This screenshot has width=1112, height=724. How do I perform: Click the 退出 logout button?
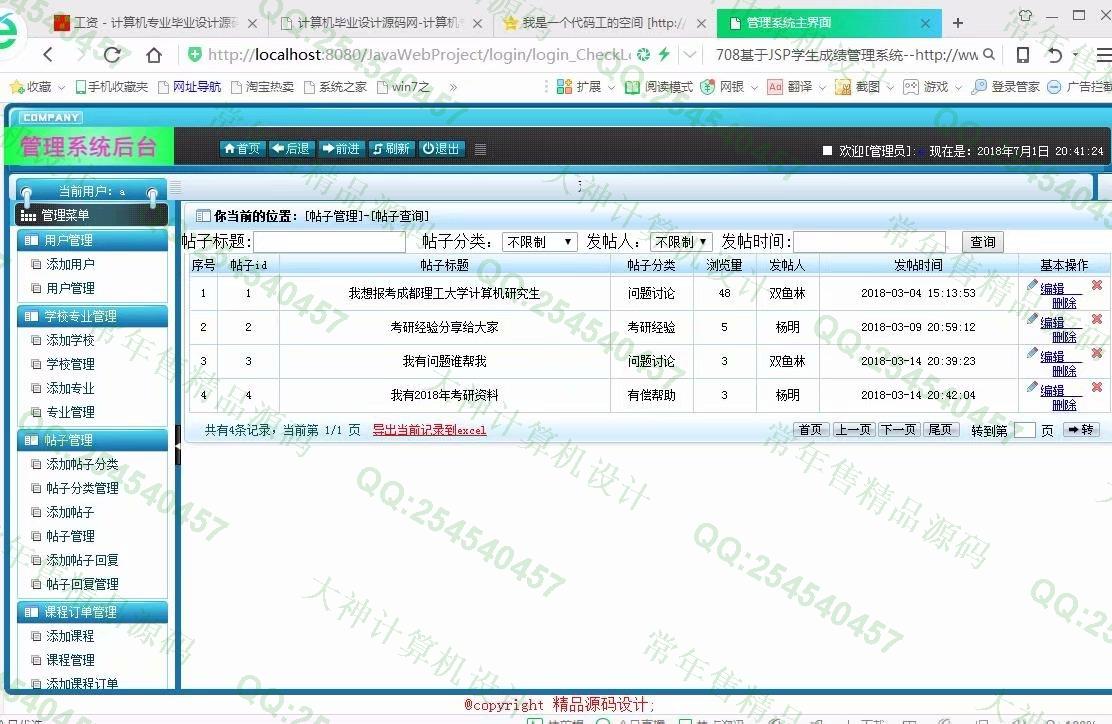click(441, 149)
